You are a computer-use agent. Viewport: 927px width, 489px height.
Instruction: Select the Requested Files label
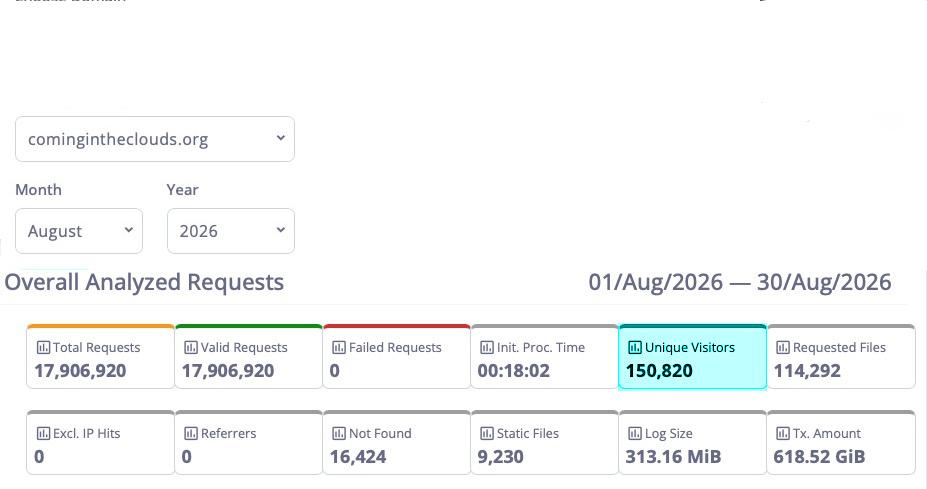[x=840, y=348]
